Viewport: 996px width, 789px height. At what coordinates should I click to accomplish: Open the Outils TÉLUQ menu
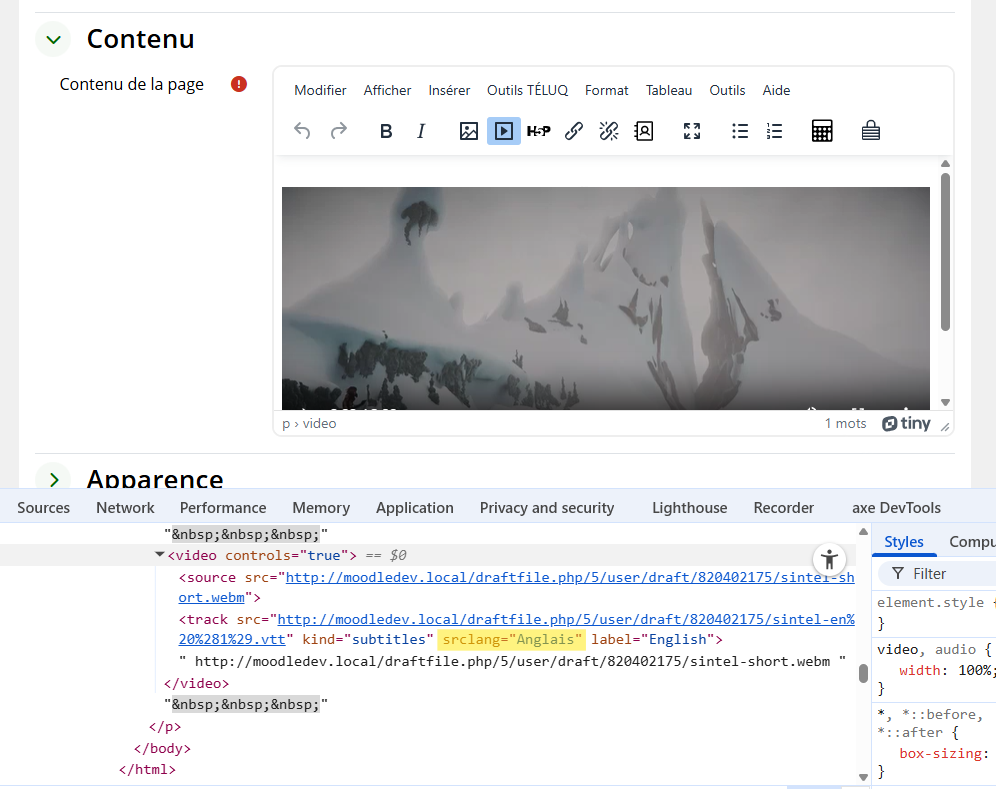point(527,90)
